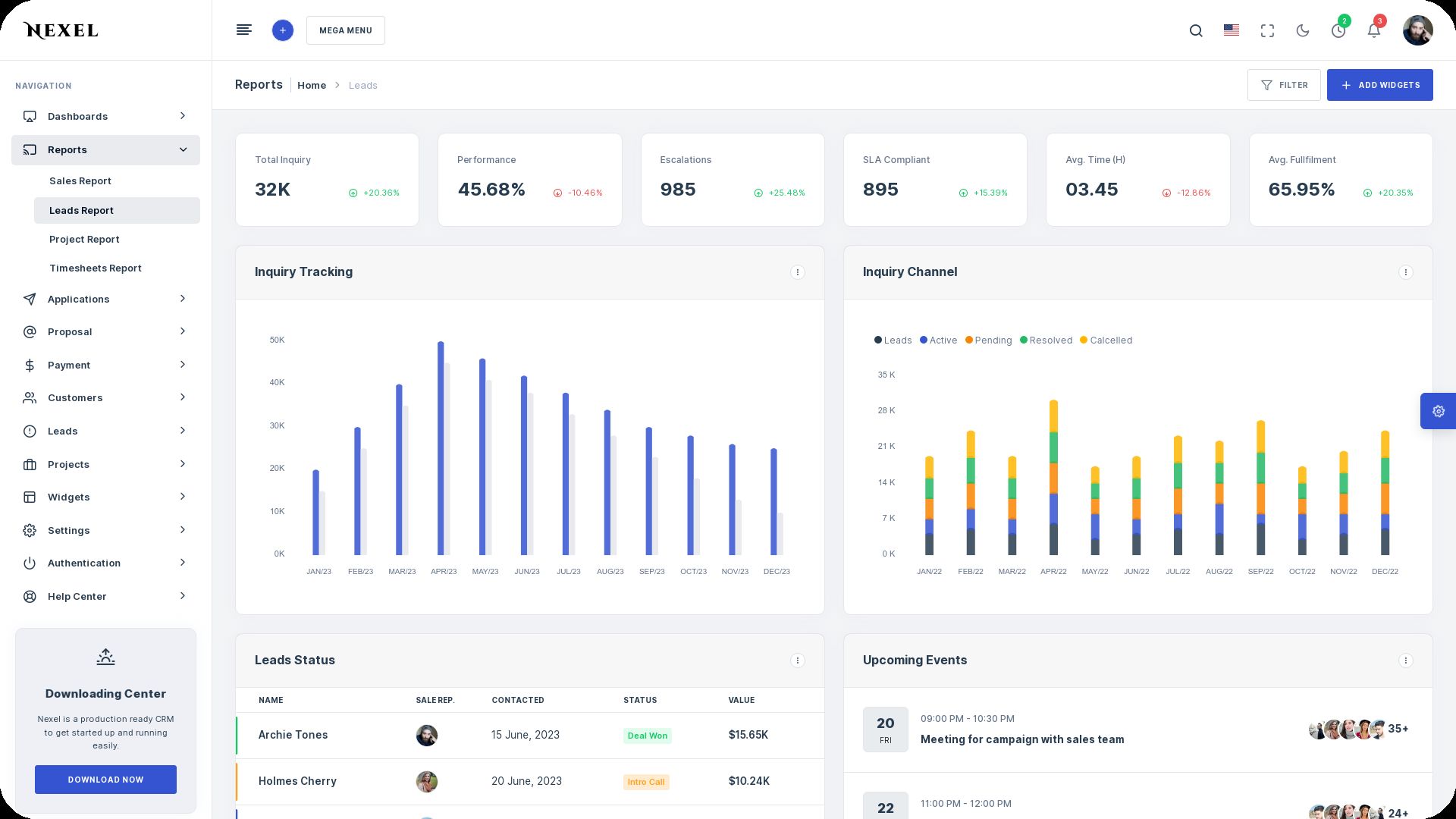Toggle dark mode with the moon icon

(x=1303, y=31)
